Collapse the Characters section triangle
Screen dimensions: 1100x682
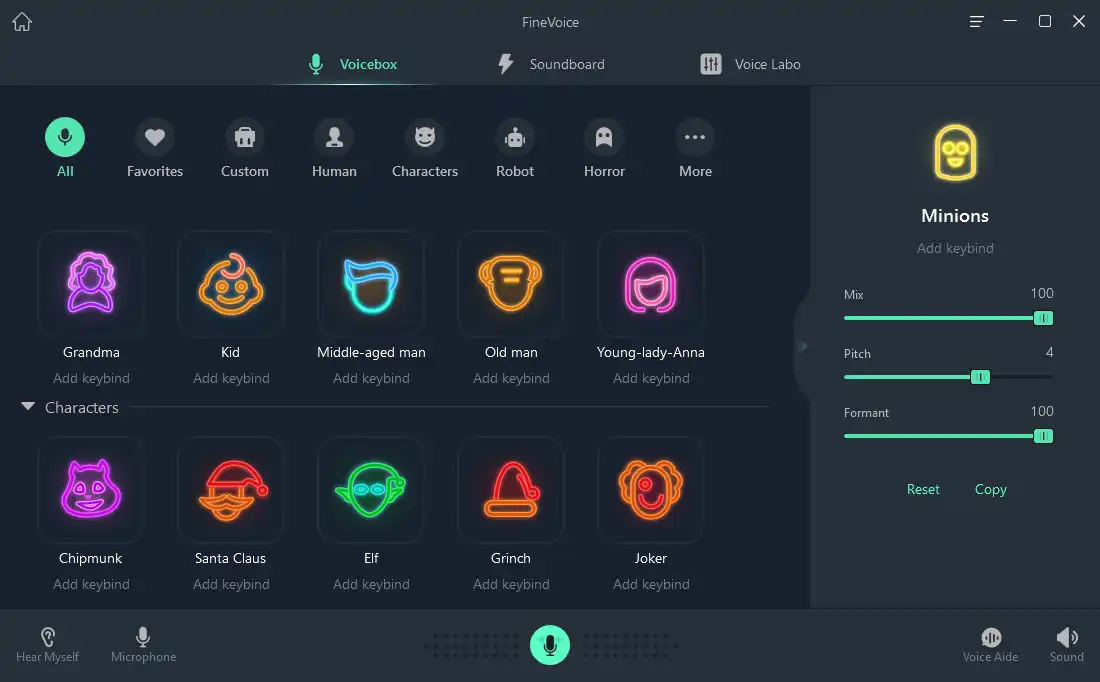pos(28,406)
